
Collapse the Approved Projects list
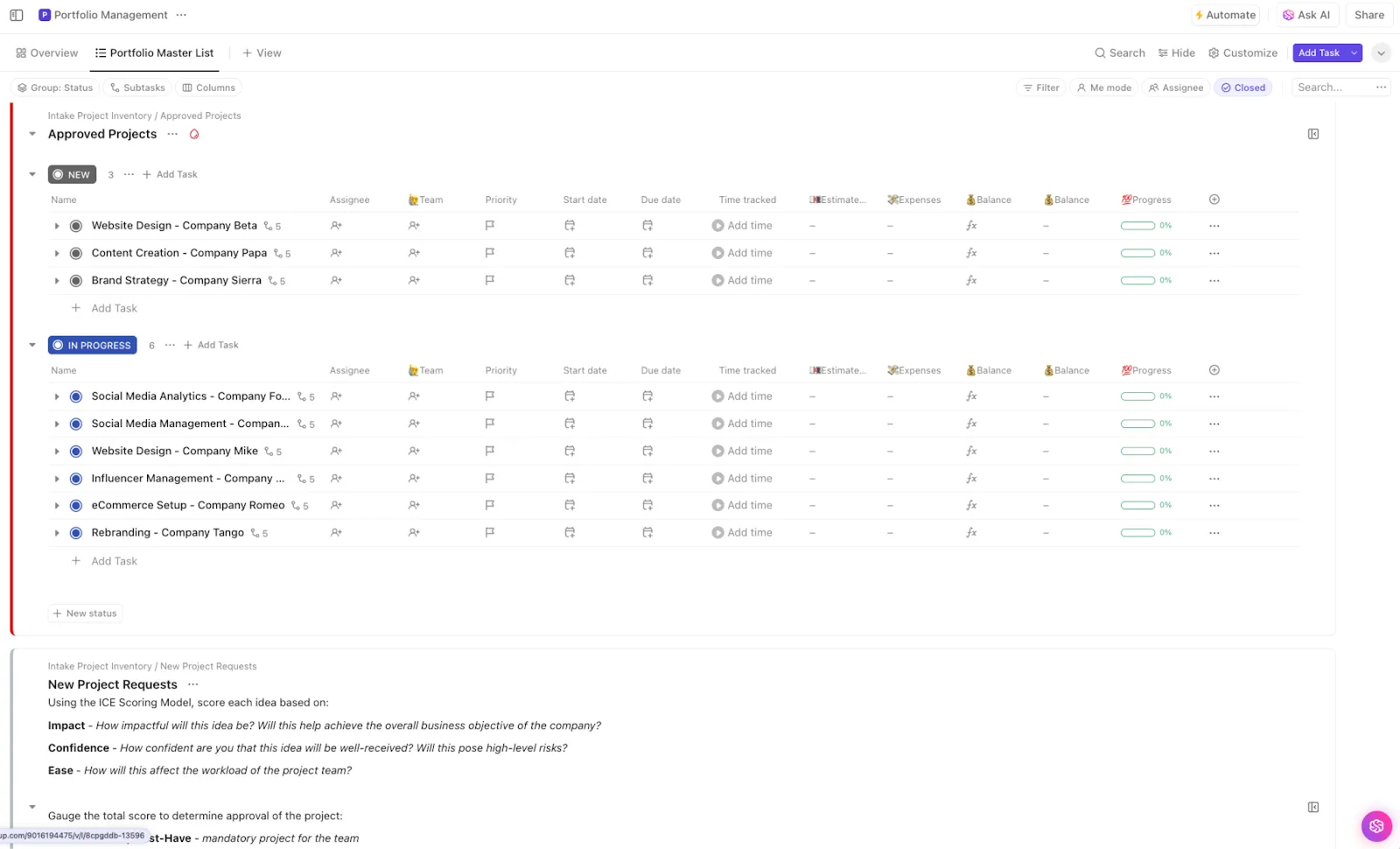pyautogui.click(x=32, y=134)
